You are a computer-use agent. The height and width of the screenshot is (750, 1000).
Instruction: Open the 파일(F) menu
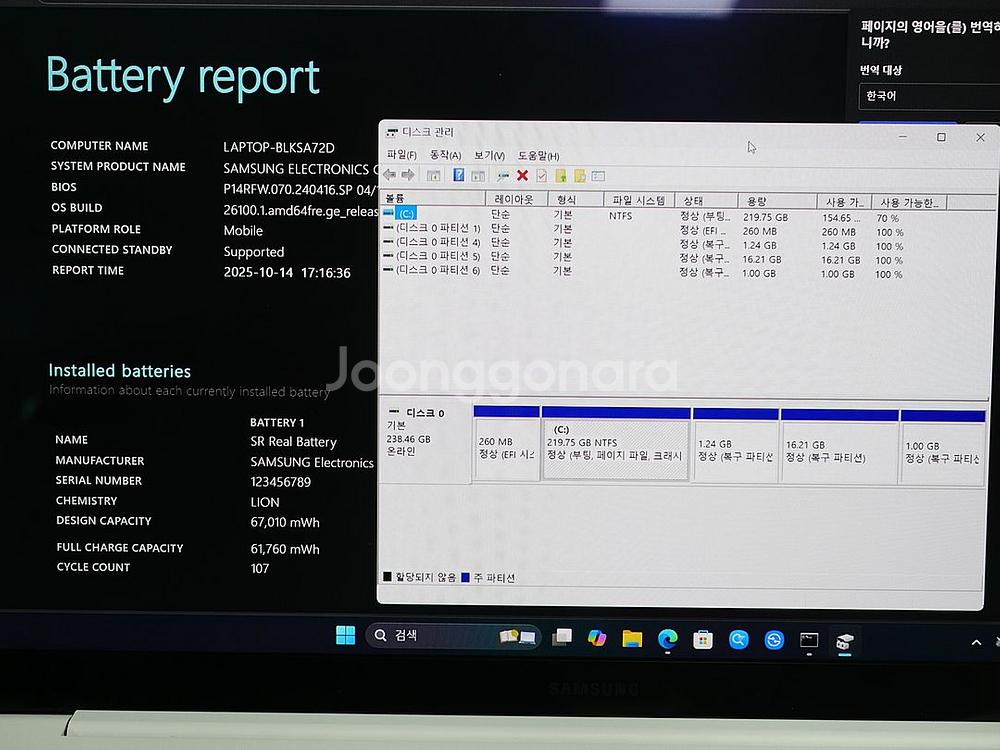[x=402, y=155]
